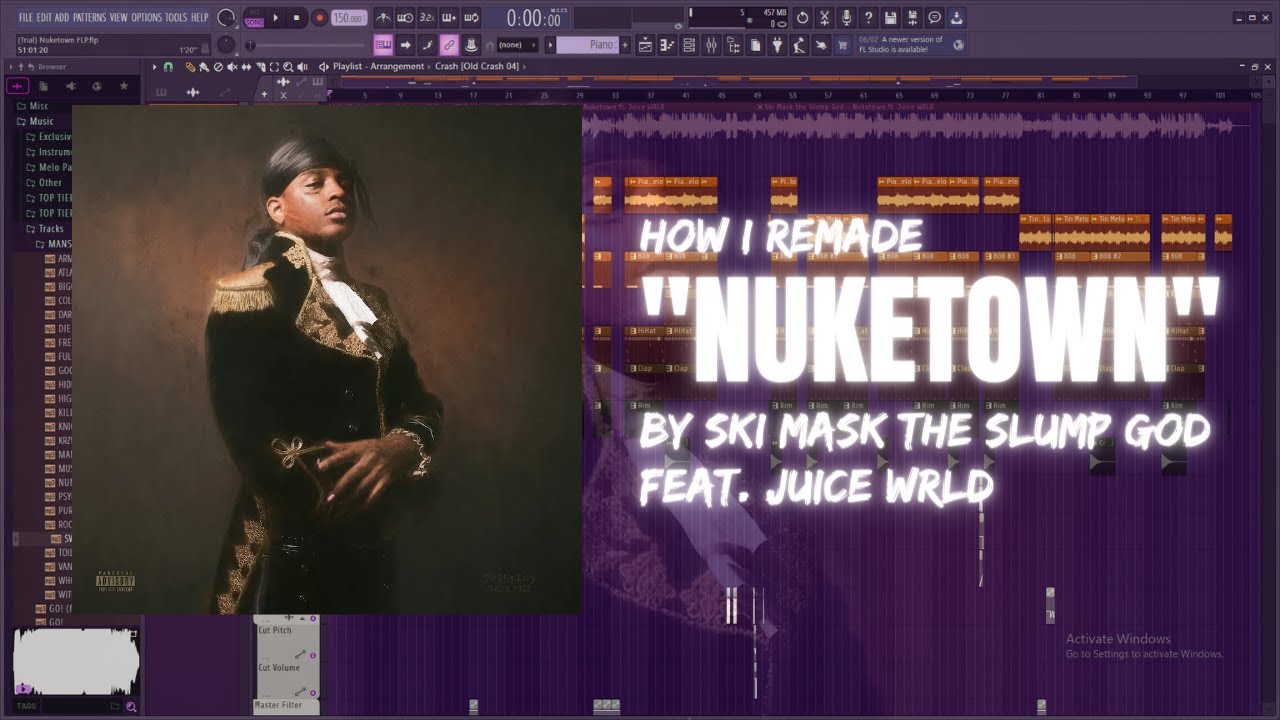Start playback with the Play button
Viewport: 1280px width, 720px height.
pyautogui.click(x=275, y=18)
